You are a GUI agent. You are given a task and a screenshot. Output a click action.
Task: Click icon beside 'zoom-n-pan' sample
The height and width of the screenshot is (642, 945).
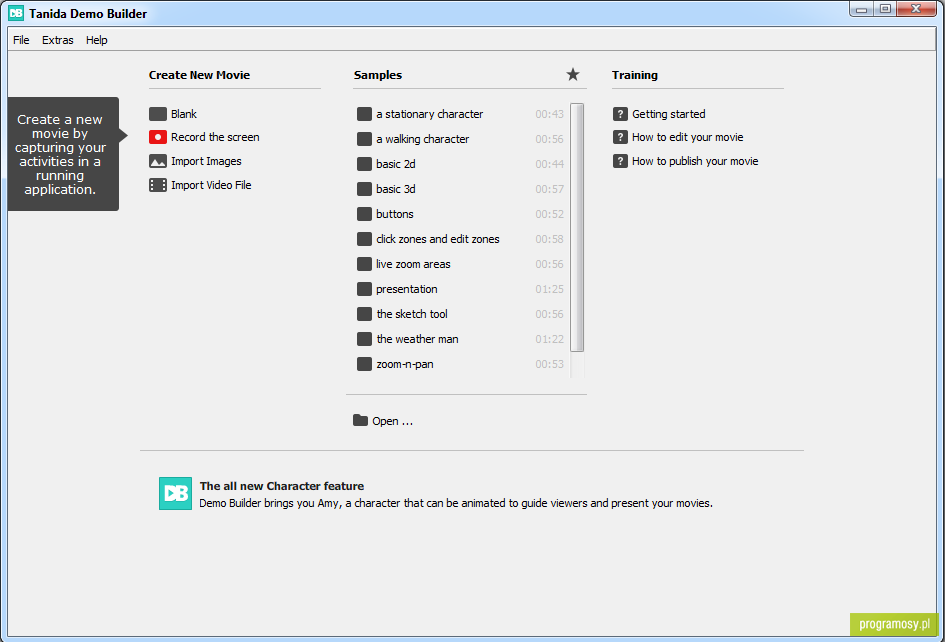tap(364, 364)
